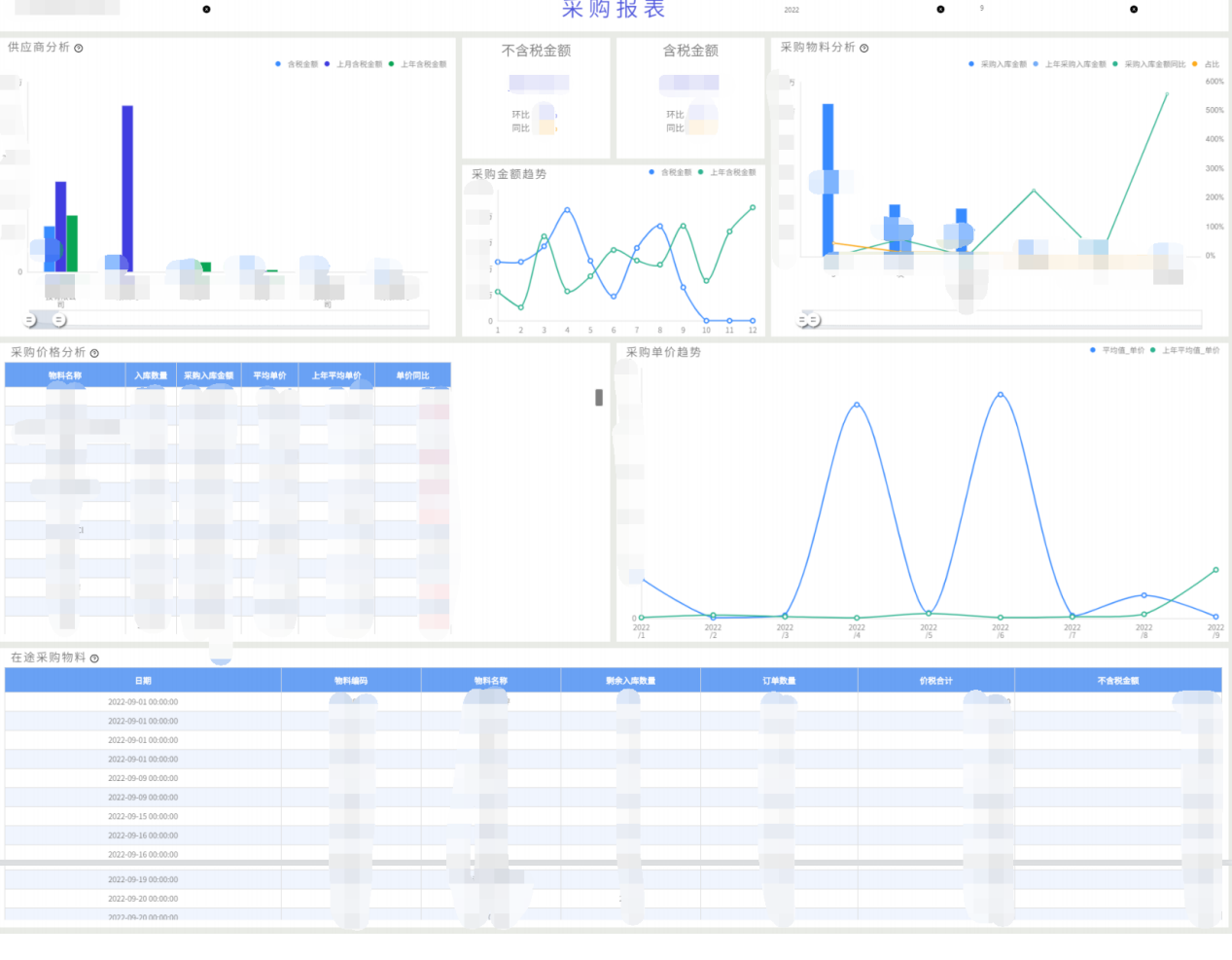Click peak data point at 2022/6 in 采购单价趋势
Screen dimensions: 1232x960
pyautogui.click(x=1001, y=395)
